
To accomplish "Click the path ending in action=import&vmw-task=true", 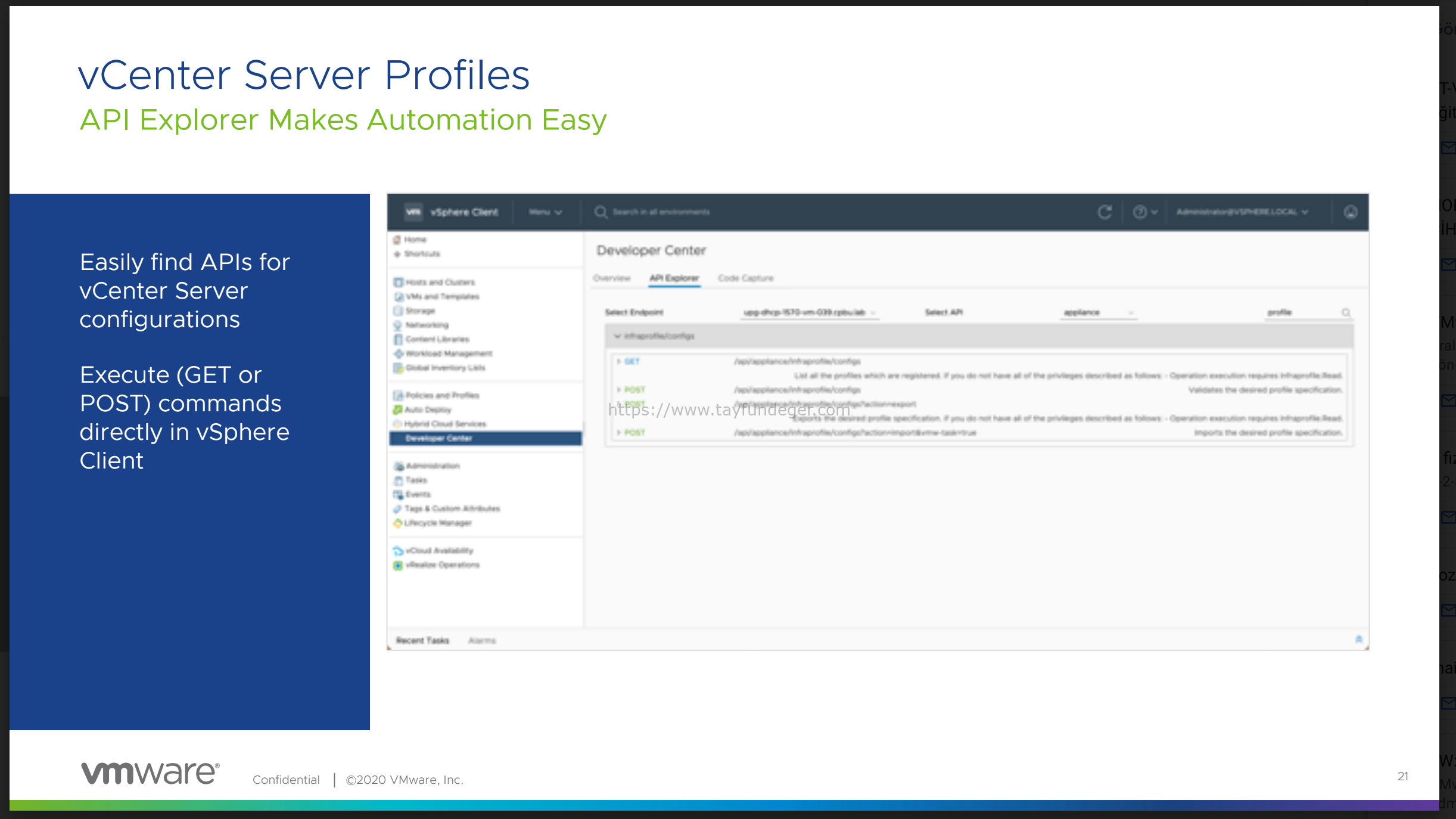I will 855,433.
